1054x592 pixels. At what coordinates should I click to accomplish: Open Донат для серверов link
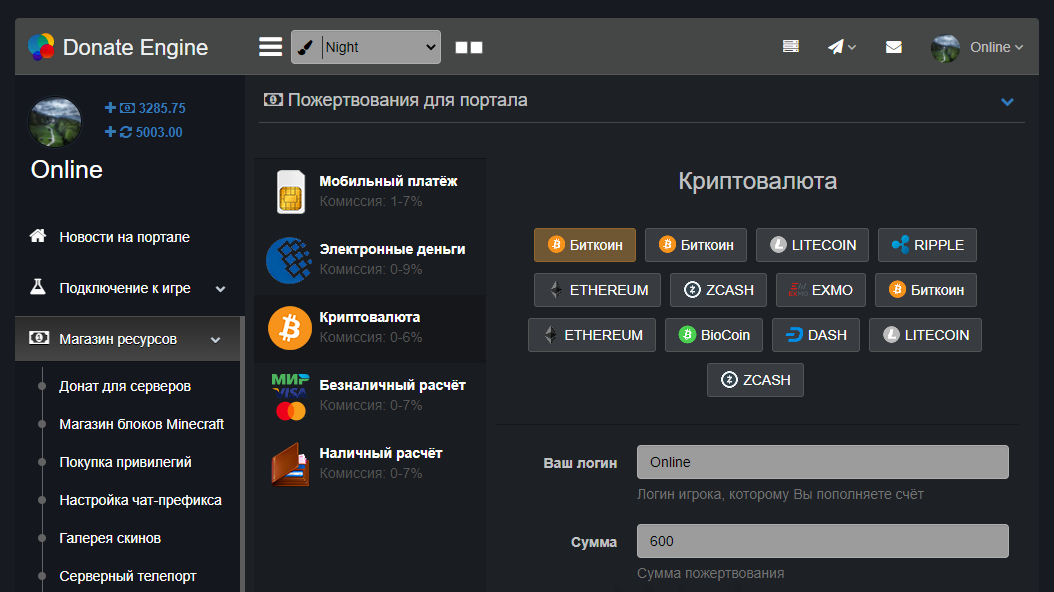pos(125,386)
